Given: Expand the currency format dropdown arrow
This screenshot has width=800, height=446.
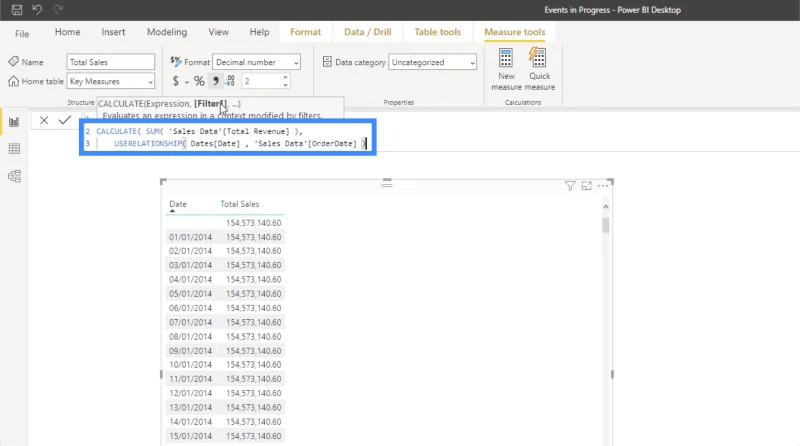Looking at the screenshot, I should coord(187,82).
